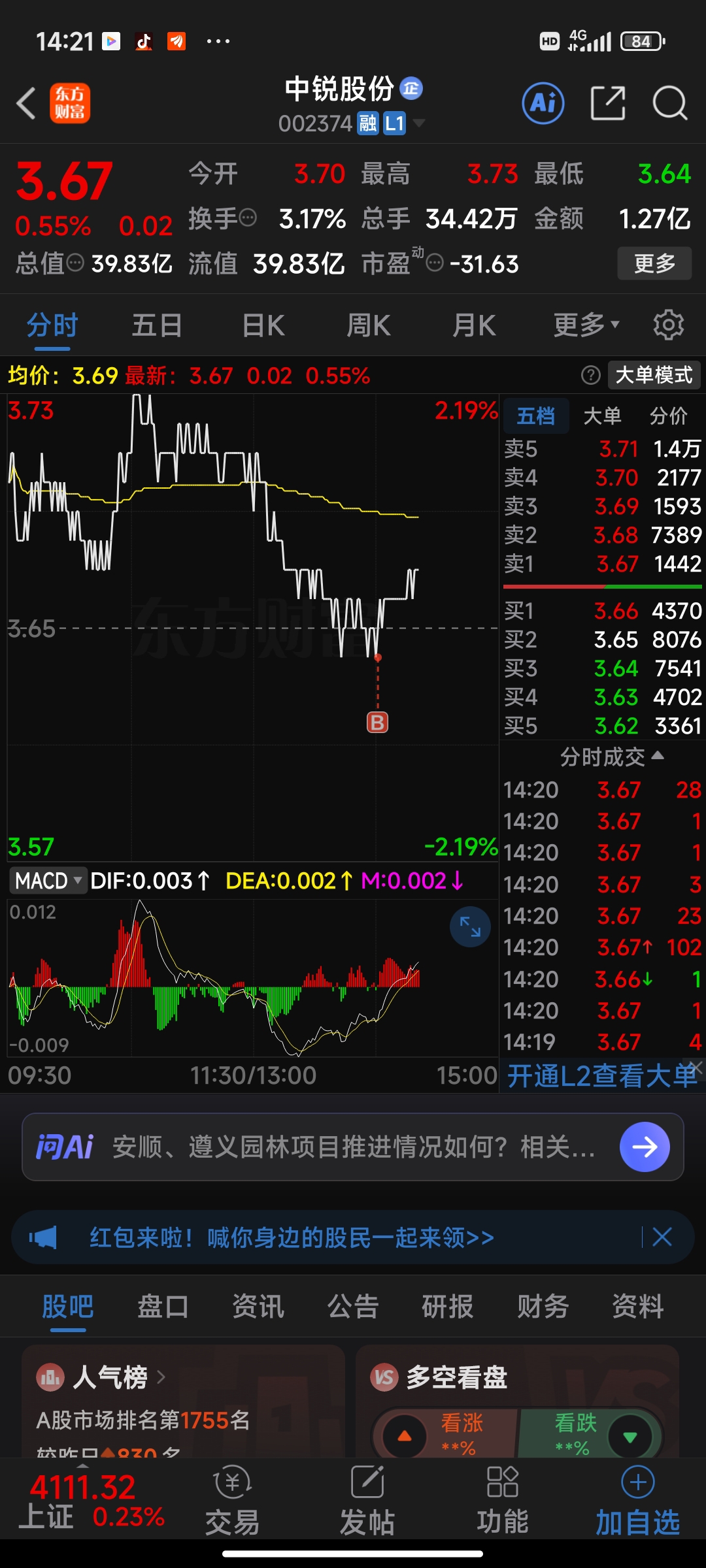
Task: Tap the info icon next to 市盈
Action: [x=435, y=263]
